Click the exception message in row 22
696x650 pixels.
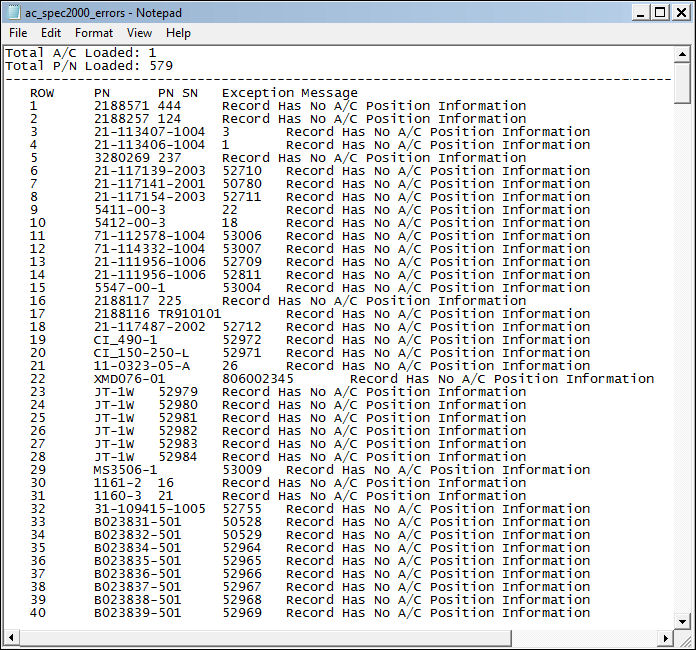tap(502, 378)
